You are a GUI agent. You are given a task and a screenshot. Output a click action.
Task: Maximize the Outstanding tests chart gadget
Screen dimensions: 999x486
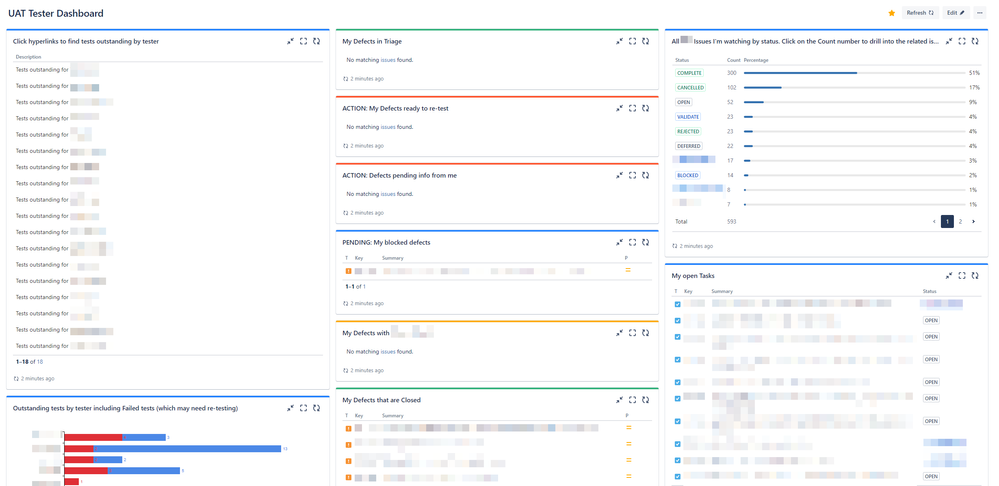(x=303, y=408)
